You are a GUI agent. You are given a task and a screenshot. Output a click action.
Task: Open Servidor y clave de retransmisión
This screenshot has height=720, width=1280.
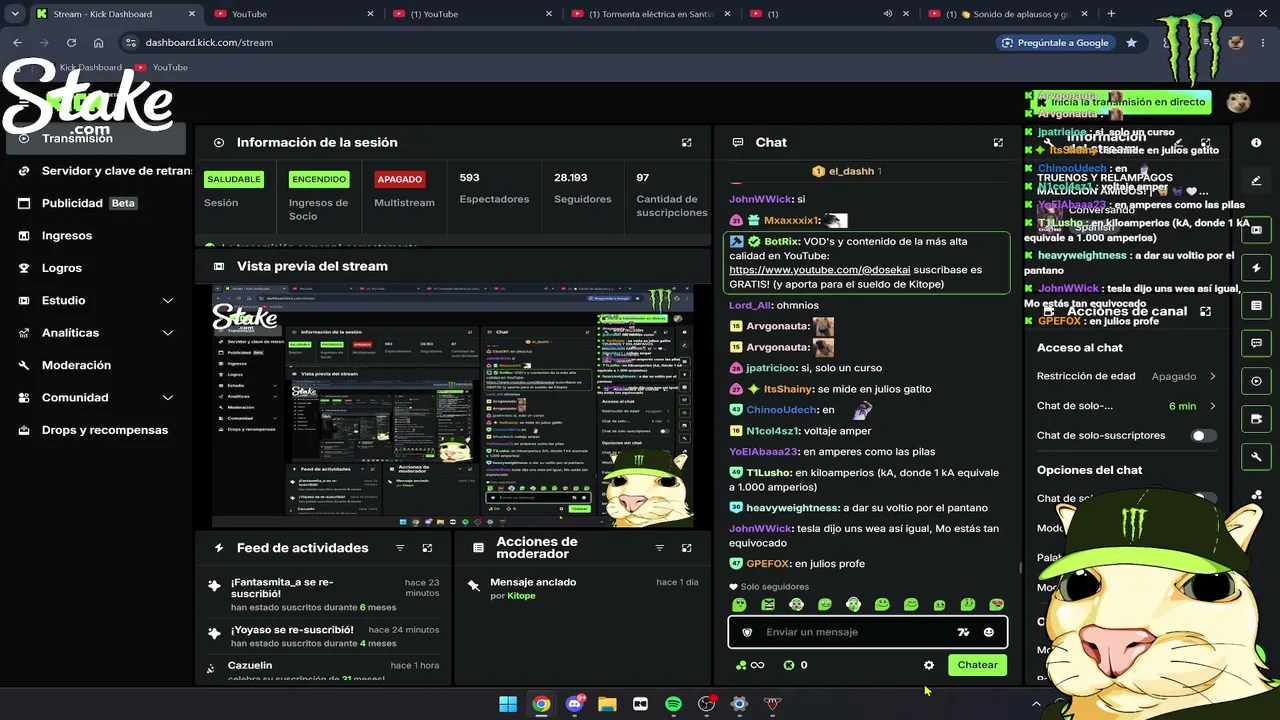click(98, 171)
